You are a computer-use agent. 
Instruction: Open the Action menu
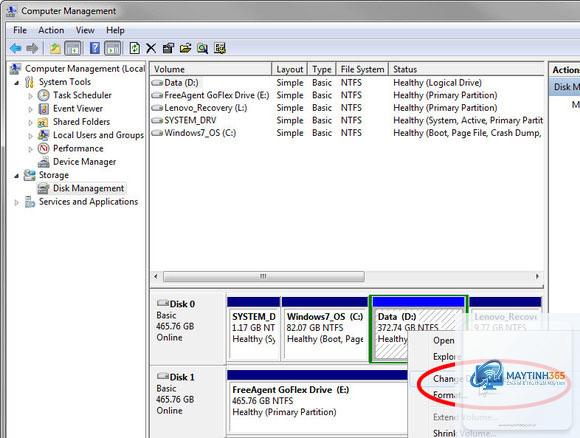click(51, 30)
